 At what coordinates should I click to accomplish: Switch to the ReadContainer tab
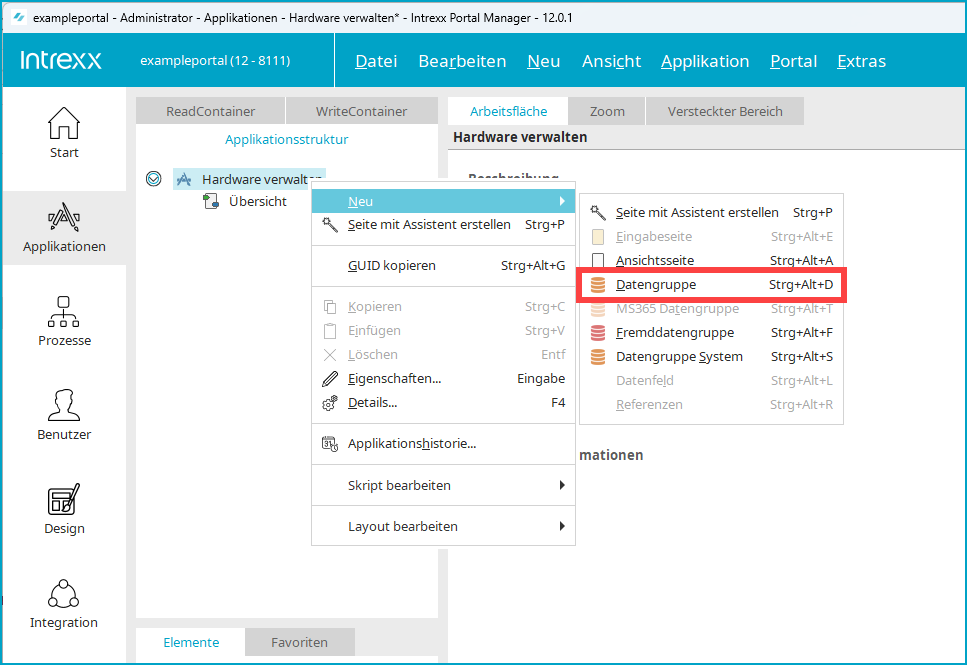[210, 111]
